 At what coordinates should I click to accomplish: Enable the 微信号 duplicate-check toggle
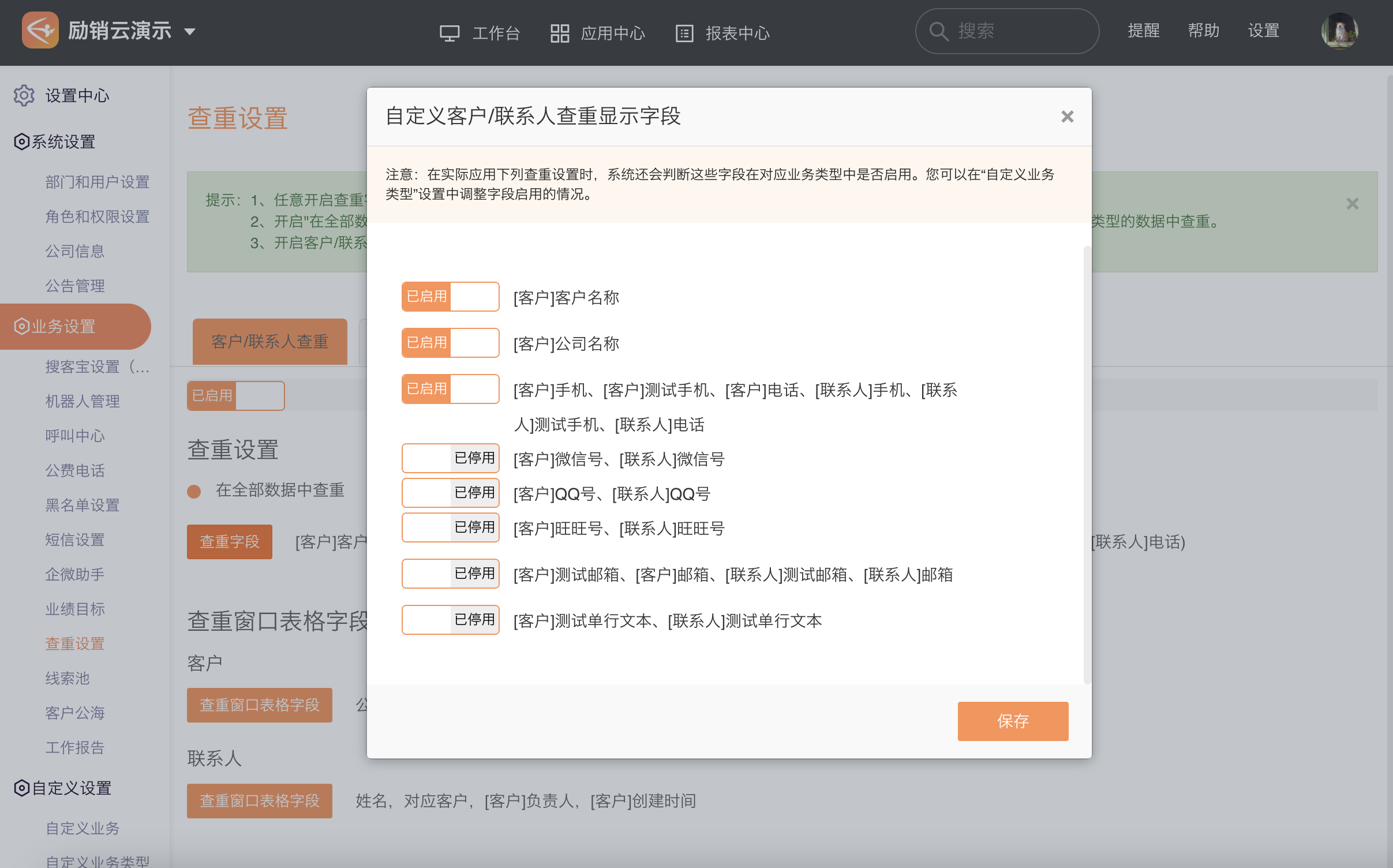[x=450, y=458]
